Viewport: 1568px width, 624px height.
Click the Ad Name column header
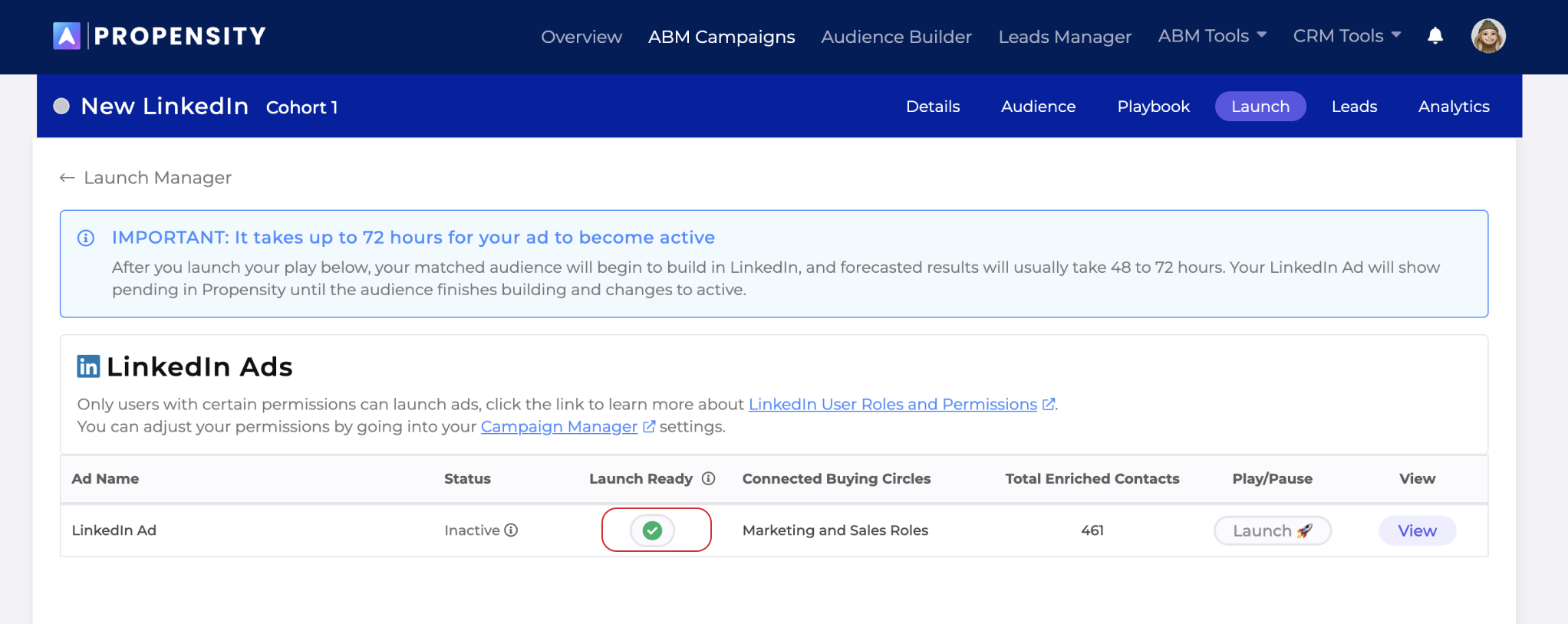click(x=105, y=478)
